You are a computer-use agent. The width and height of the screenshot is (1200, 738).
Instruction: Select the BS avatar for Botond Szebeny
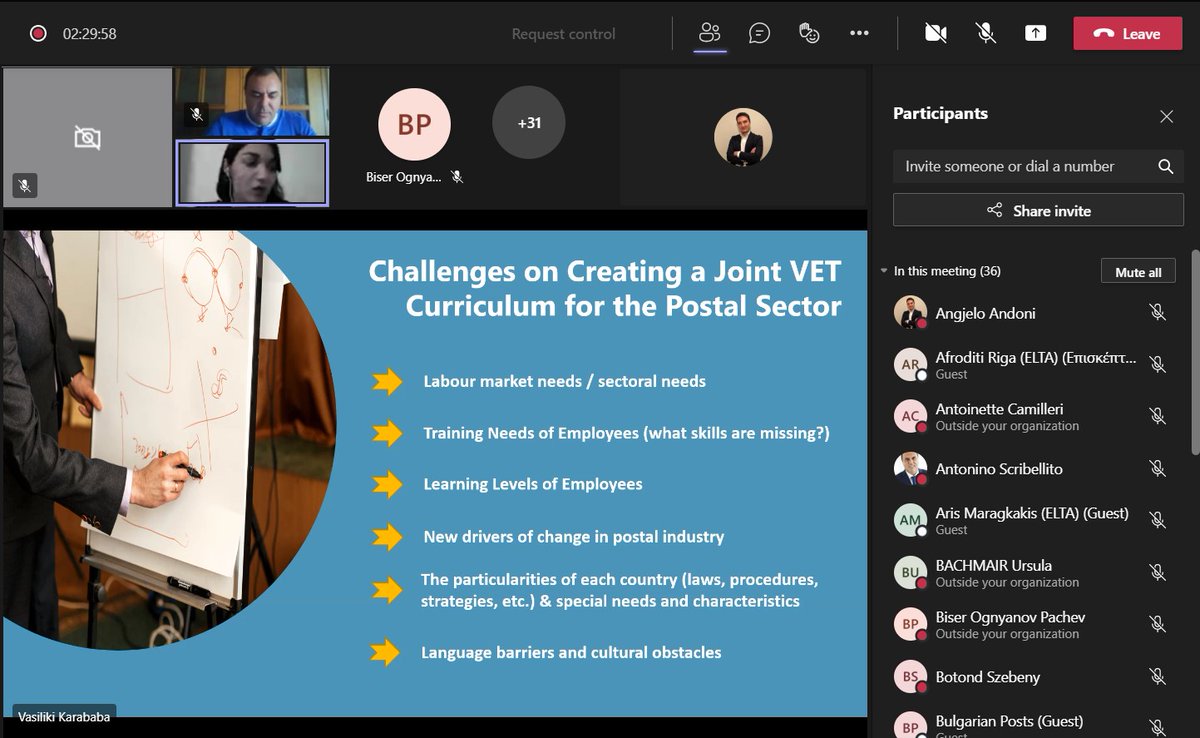pyautogui.click(x=910, y=677)
